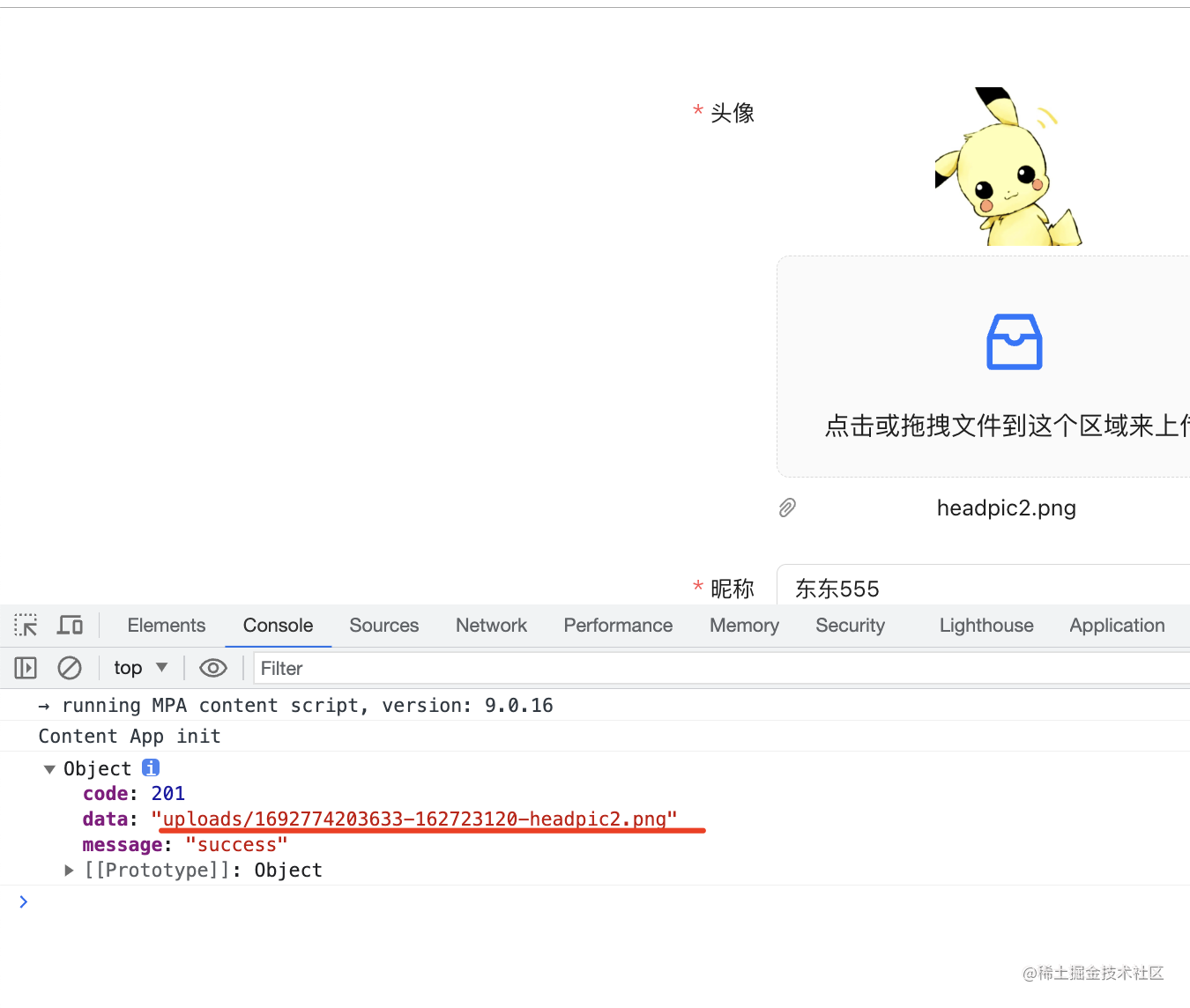Open the top context dropdown
Image resolution: width=1190 pixels, height=1008 pixels.
click(x=140, y=668)
